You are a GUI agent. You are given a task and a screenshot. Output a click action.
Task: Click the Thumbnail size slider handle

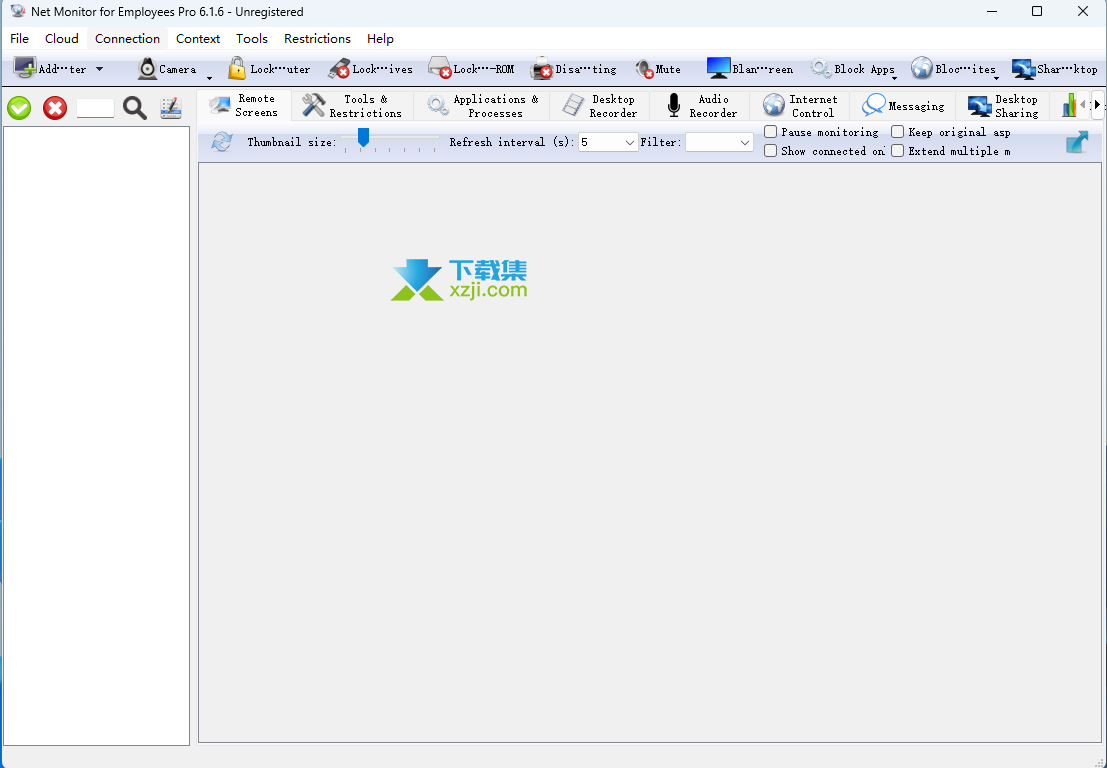click(x=363, y=137)
